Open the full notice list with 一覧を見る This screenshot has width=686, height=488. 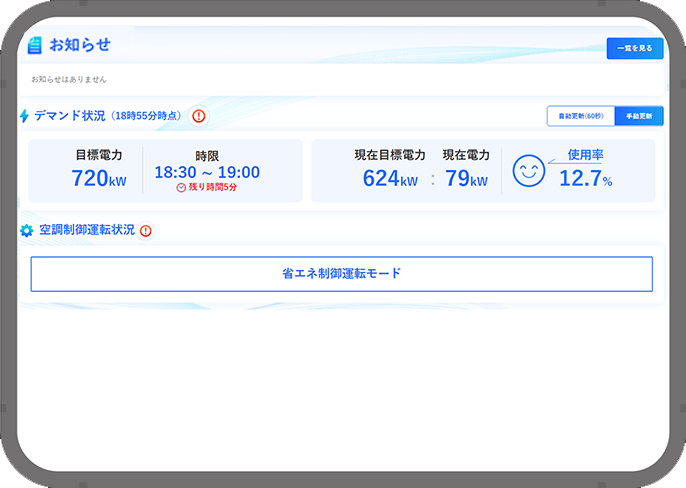634,48
